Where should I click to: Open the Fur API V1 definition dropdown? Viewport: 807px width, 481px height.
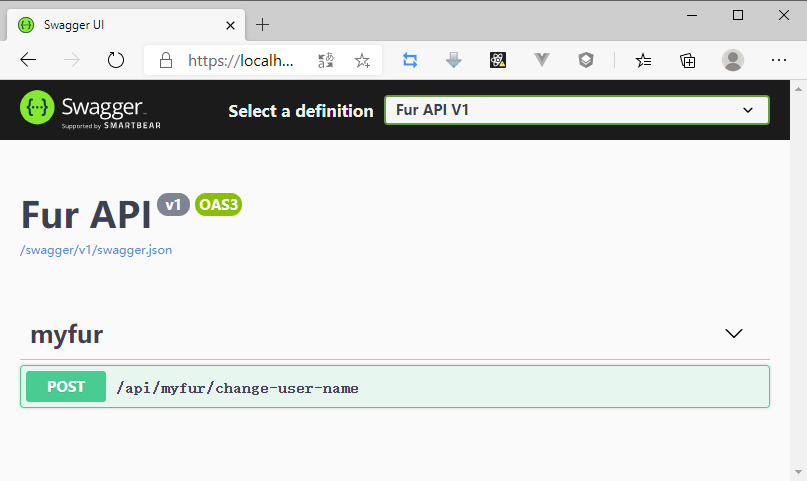pyautogui.click(x=576, y=110)
